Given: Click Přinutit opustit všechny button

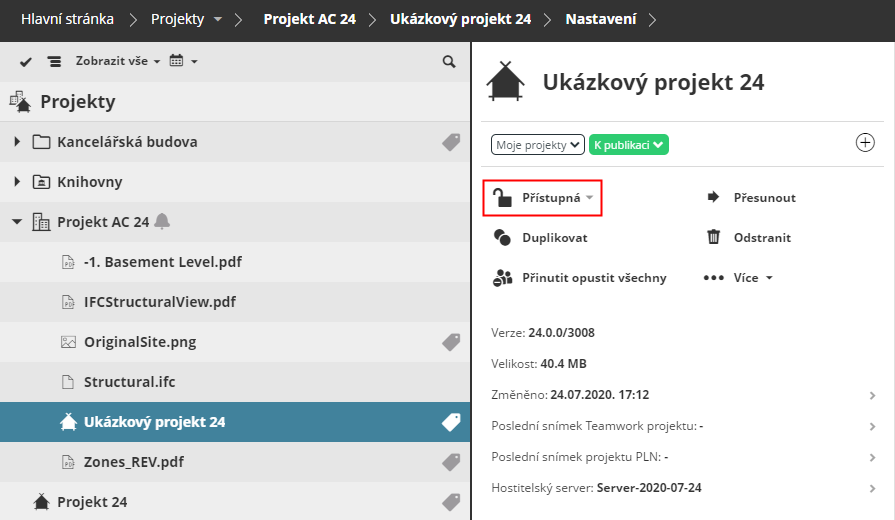Looking at the screenshot, I should (x=580, y=278).
